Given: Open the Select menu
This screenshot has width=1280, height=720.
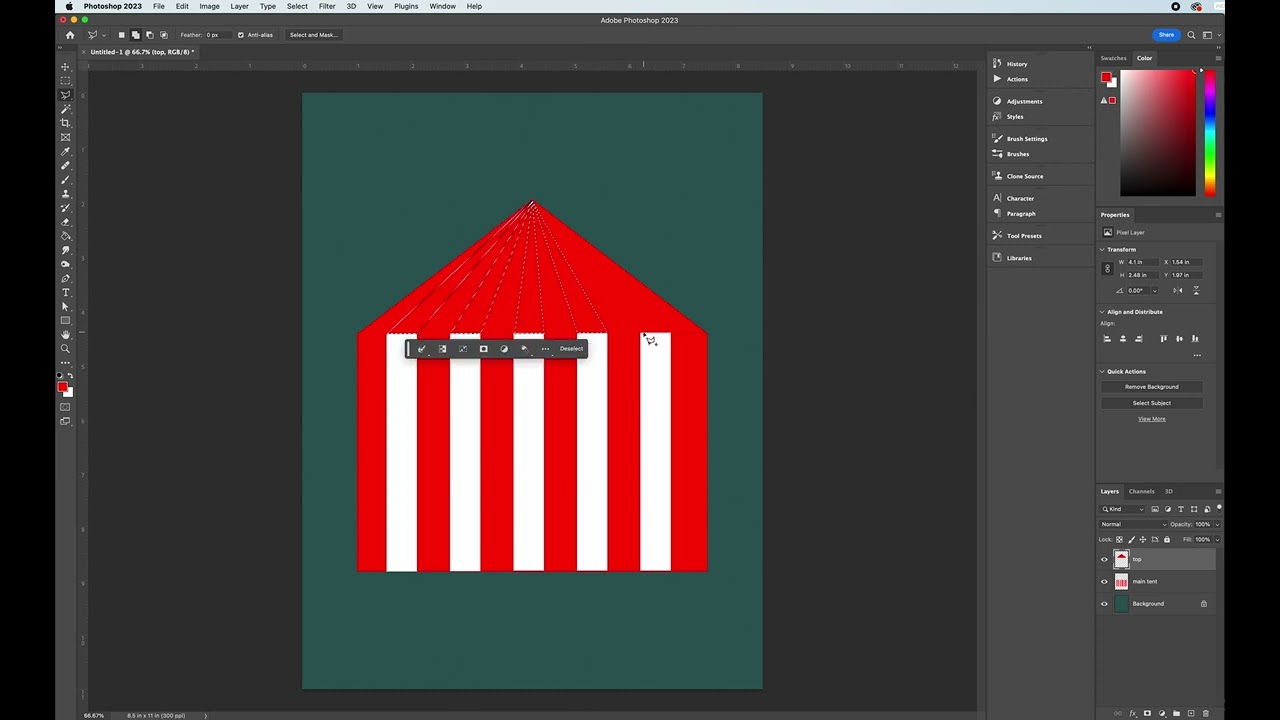Looking at the screenshot, I should [x=297, y=6].
